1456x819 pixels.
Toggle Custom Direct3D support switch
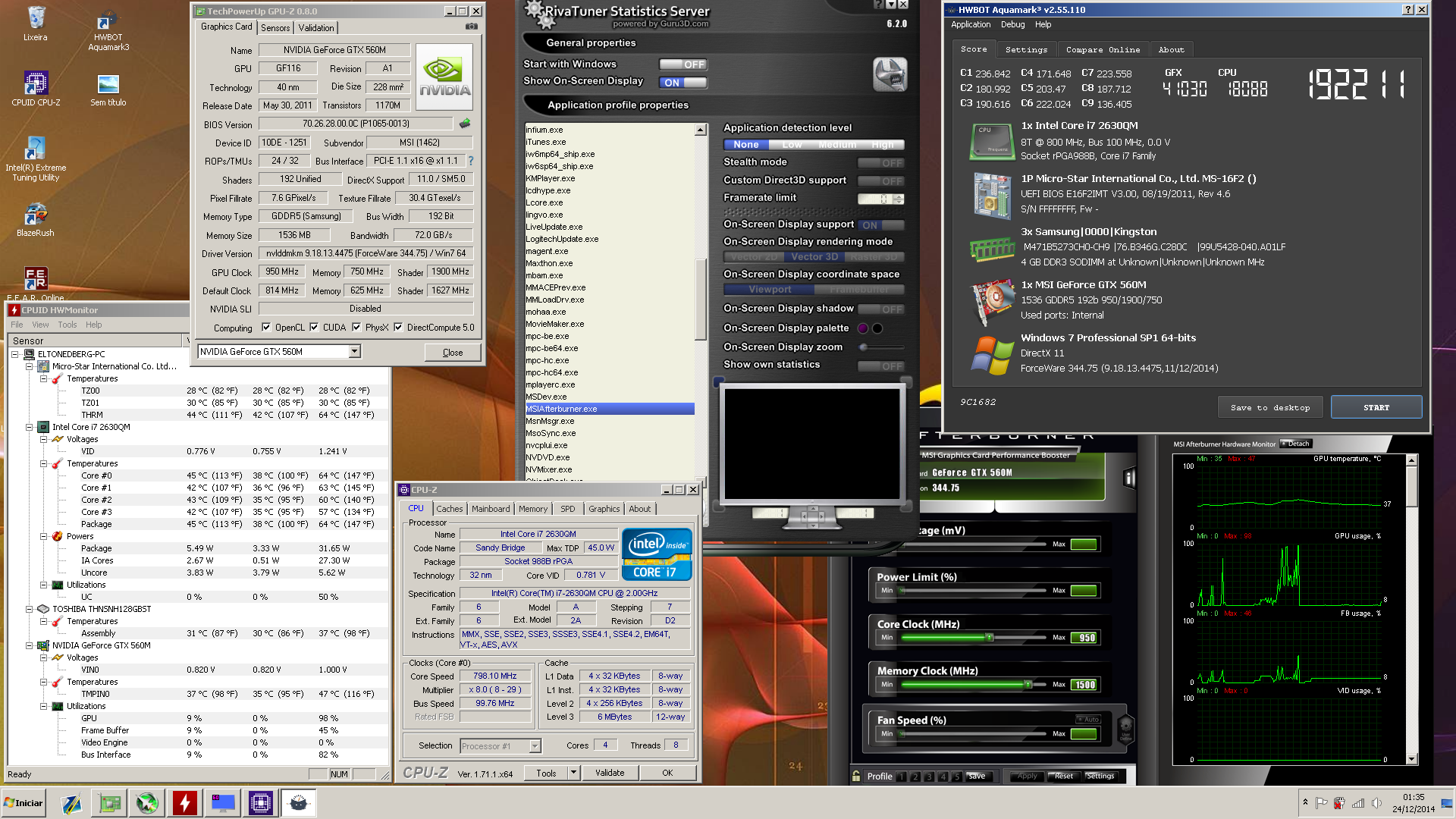tap(881, 181)
